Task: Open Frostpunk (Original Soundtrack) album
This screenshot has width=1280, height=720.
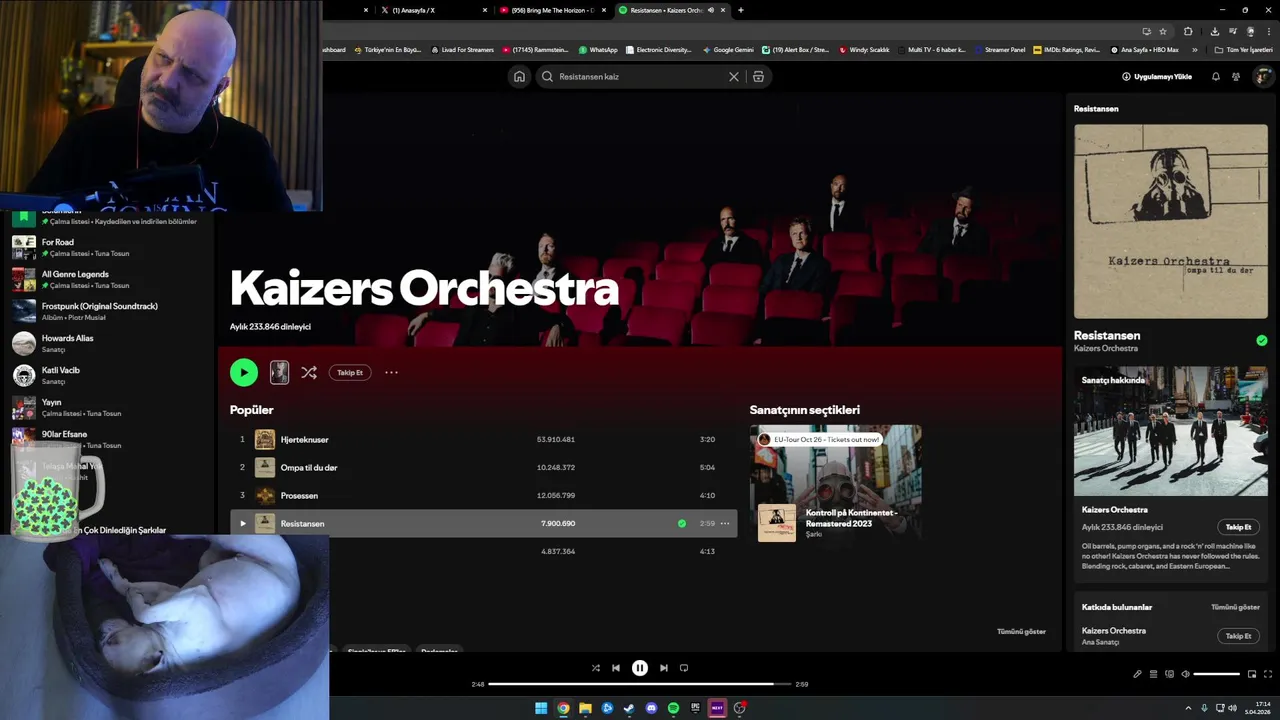Action: click(107, 311)
